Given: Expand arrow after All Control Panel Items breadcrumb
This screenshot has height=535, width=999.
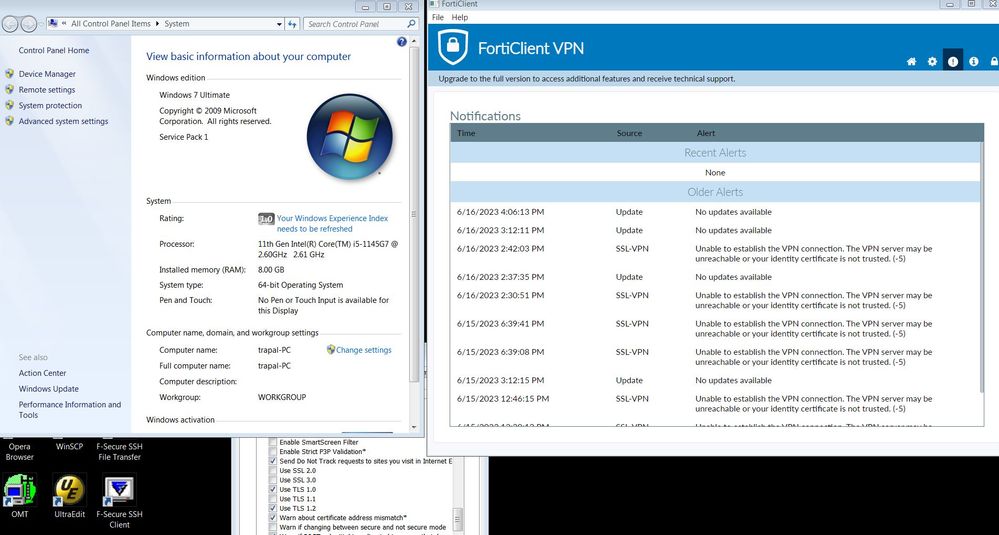Looking at the screenshot, I should [158, 24].
